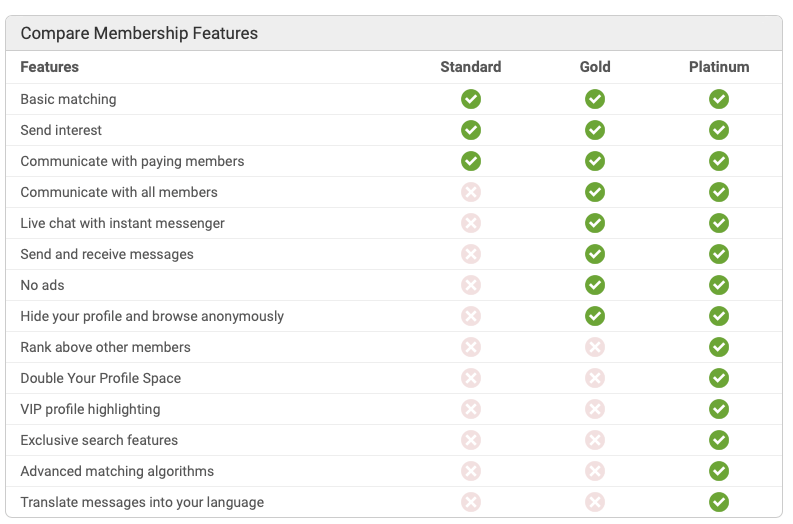Click Gold cross for Rank above other members
The height and width of the screenshot is (524, 793).
595,347
